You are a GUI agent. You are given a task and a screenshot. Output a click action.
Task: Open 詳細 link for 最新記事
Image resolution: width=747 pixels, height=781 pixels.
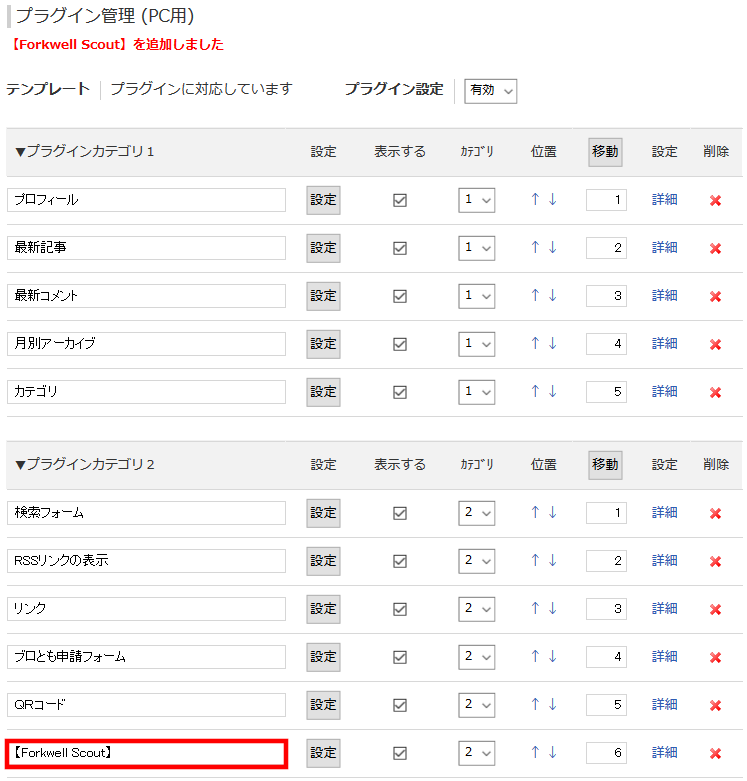(664, 248)
